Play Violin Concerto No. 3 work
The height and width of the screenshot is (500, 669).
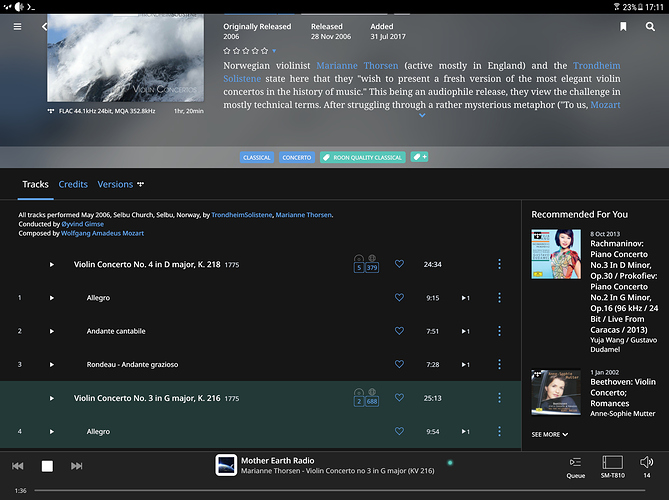[x=52, y=398]
